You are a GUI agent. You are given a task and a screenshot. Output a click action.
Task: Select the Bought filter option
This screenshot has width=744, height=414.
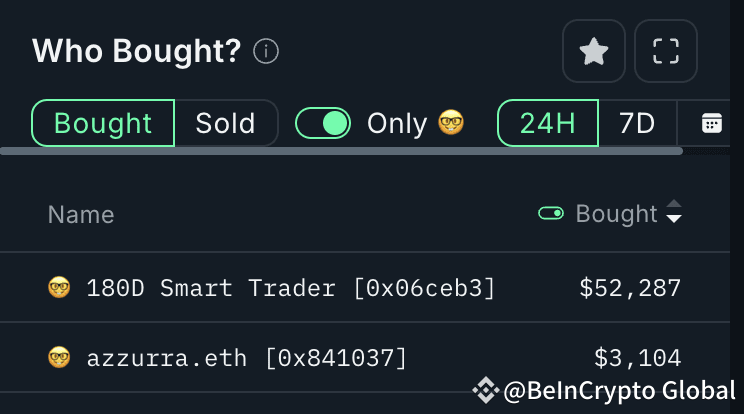pos(103,124)
